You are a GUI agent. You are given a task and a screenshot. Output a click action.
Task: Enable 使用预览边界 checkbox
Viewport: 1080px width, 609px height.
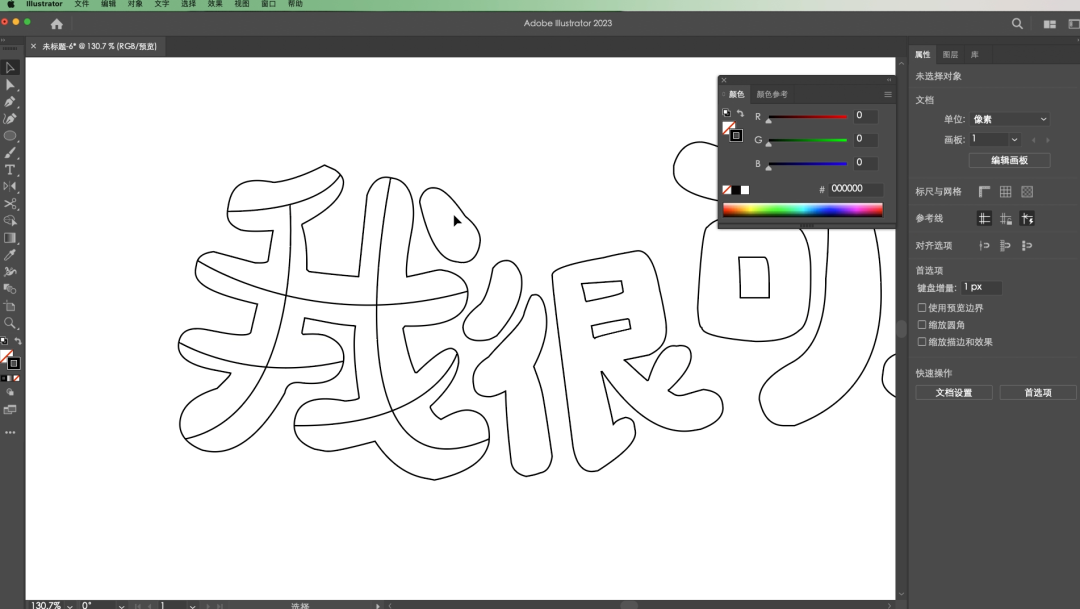(922, 308)
